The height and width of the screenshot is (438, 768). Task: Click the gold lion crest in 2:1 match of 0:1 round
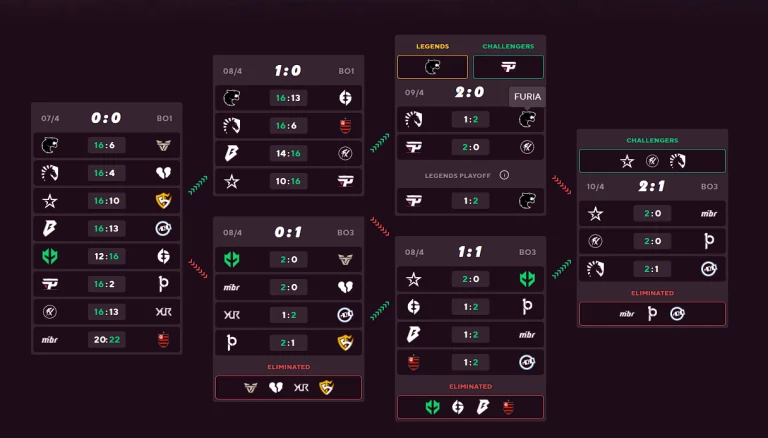tap(346, 342)
